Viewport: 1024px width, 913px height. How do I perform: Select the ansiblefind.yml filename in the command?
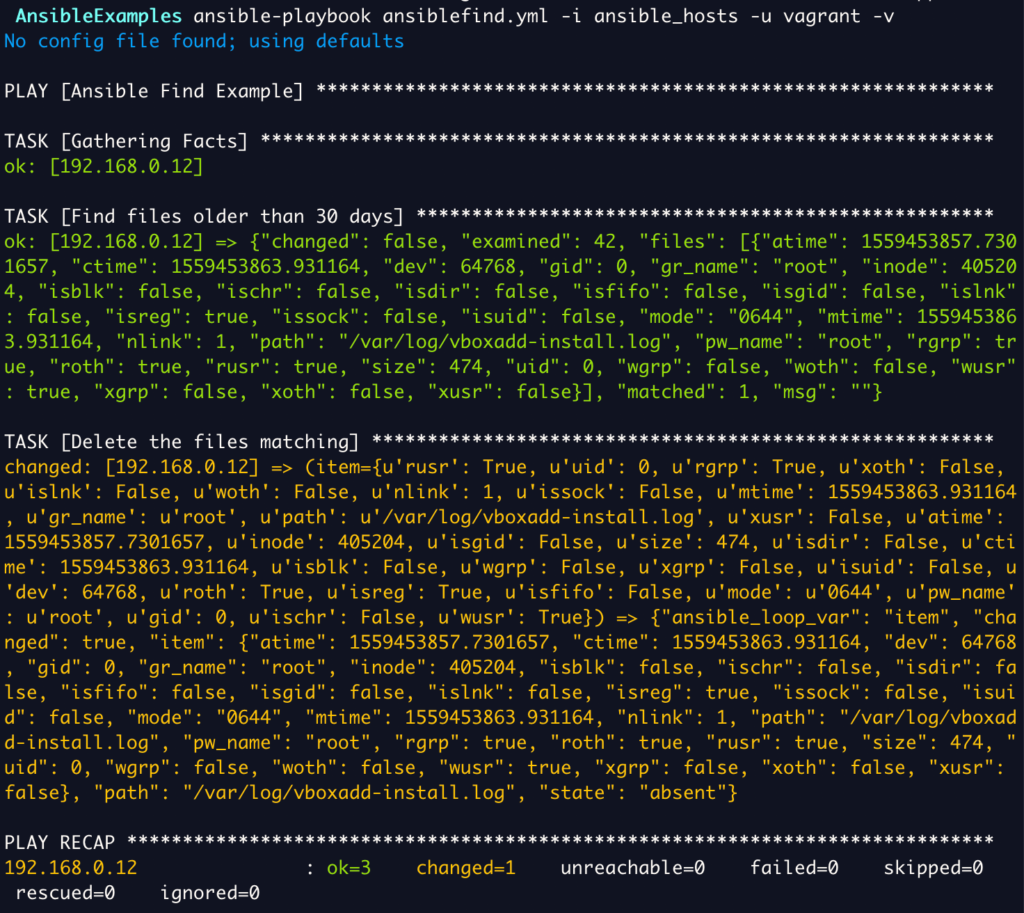coord(466,16)
